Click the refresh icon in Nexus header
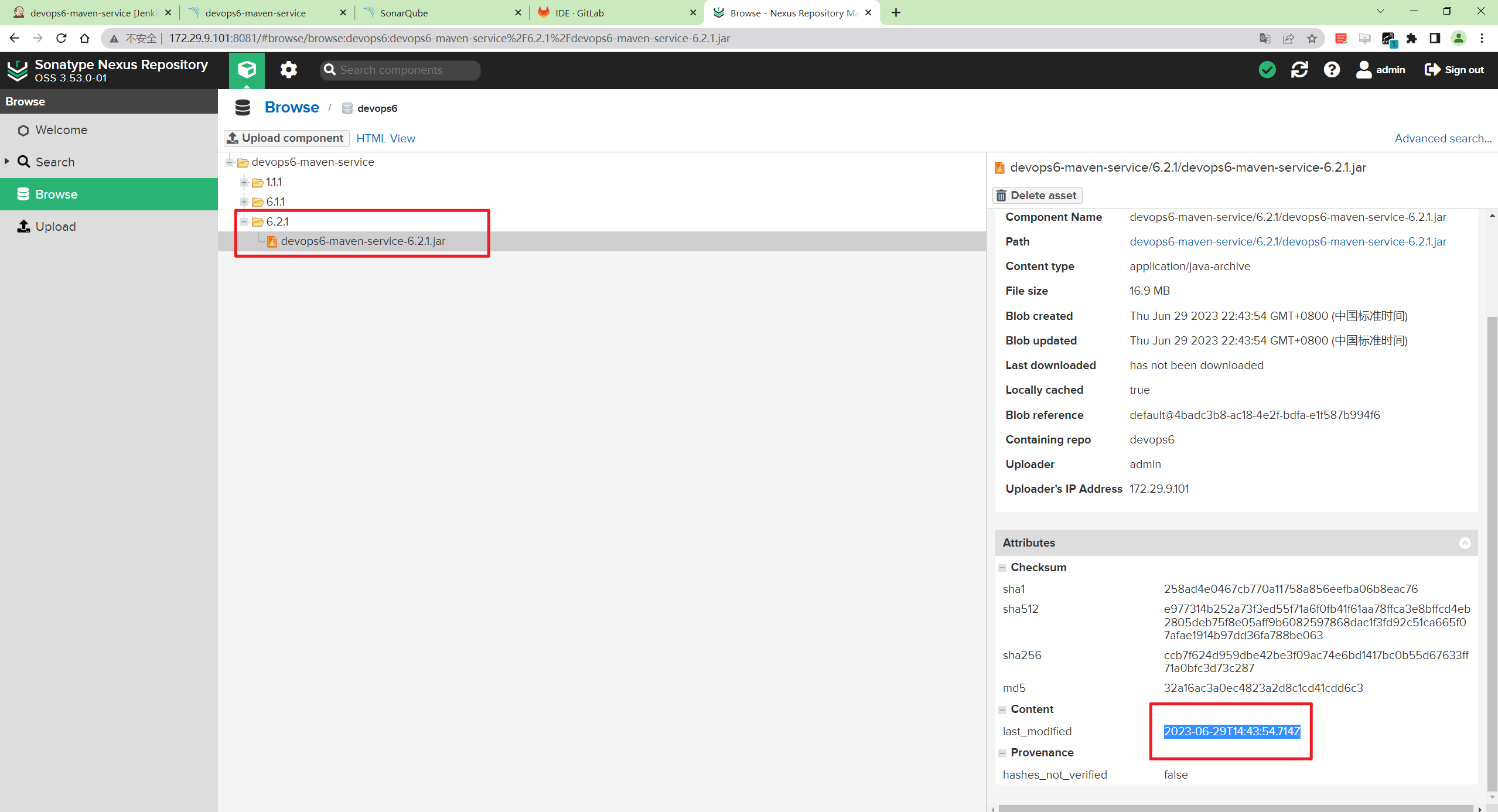Viewport: 1498px width, 812px height. pos(1299,70)
